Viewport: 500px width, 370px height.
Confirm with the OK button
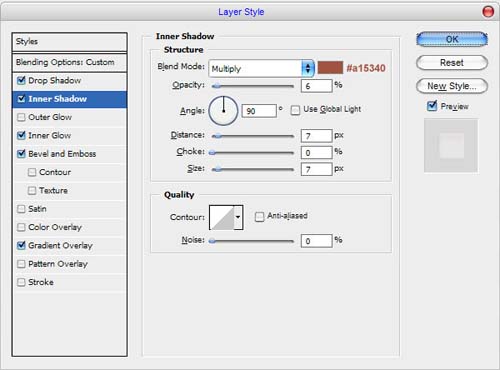pos(452,39)
